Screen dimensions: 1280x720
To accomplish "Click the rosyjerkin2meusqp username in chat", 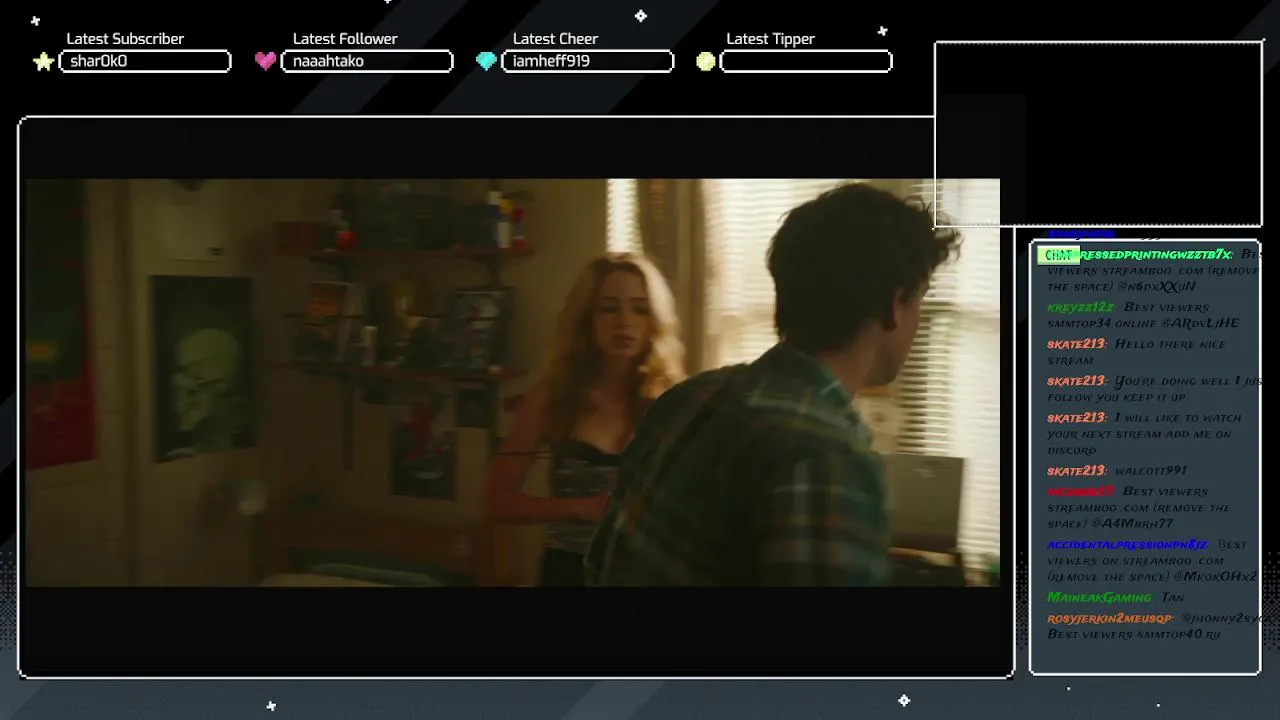I will (x=1109, y=618).
